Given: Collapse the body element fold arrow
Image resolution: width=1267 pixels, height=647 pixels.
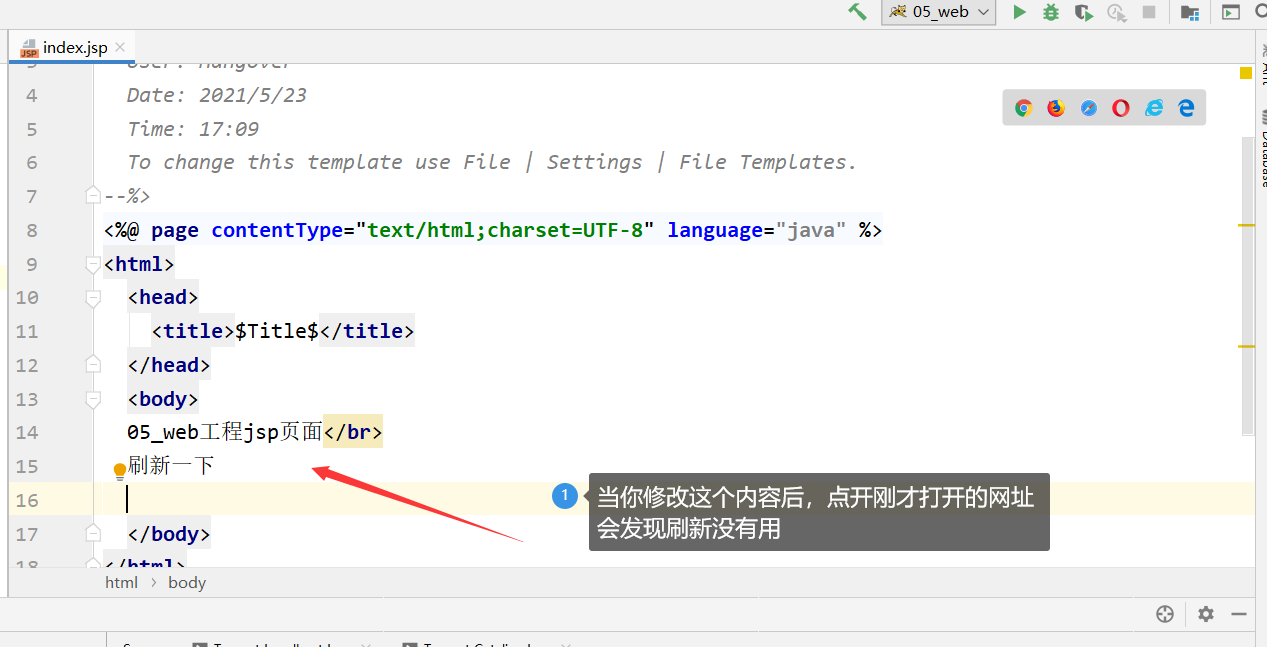Looking at the screenshot, I should [x=93, y=399].
